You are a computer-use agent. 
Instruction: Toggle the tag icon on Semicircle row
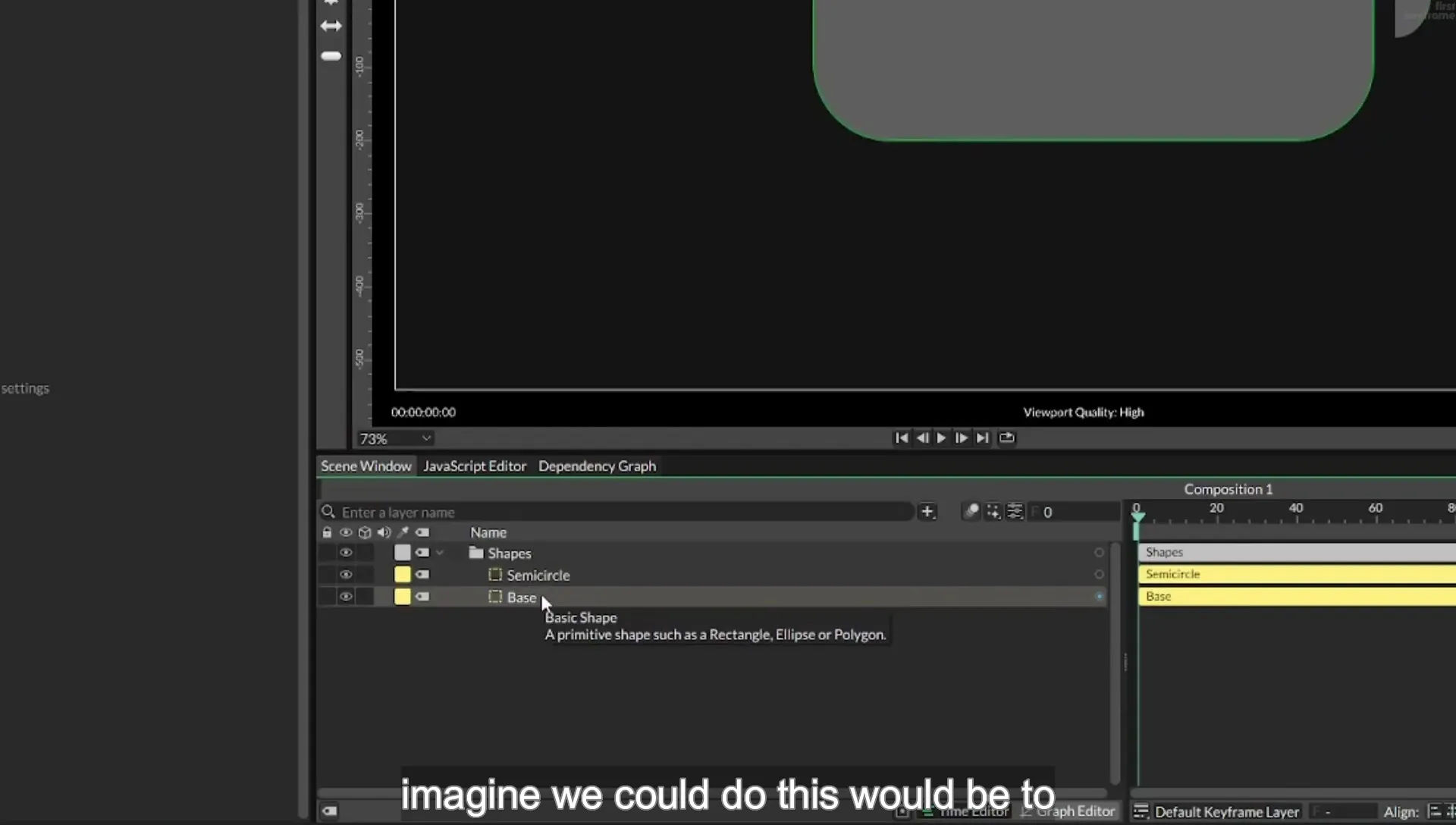[x=422, y=575]
